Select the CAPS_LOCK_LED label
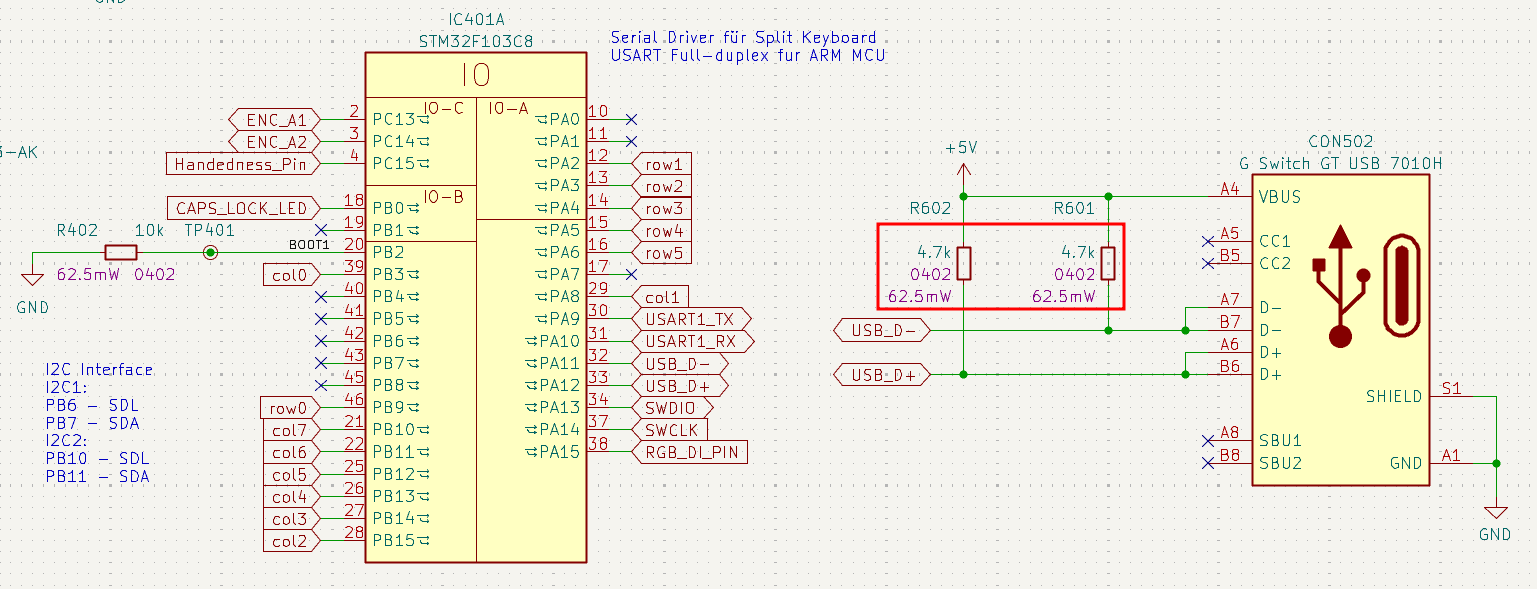Screen dimensions: 1537x589 [x=241, y=208]
